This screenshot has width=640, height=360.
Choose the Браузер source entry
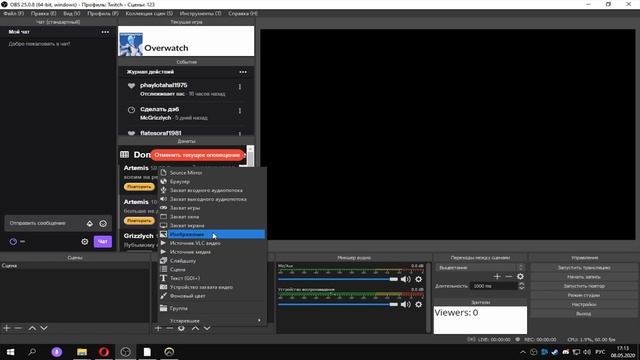tap(212, 181)
